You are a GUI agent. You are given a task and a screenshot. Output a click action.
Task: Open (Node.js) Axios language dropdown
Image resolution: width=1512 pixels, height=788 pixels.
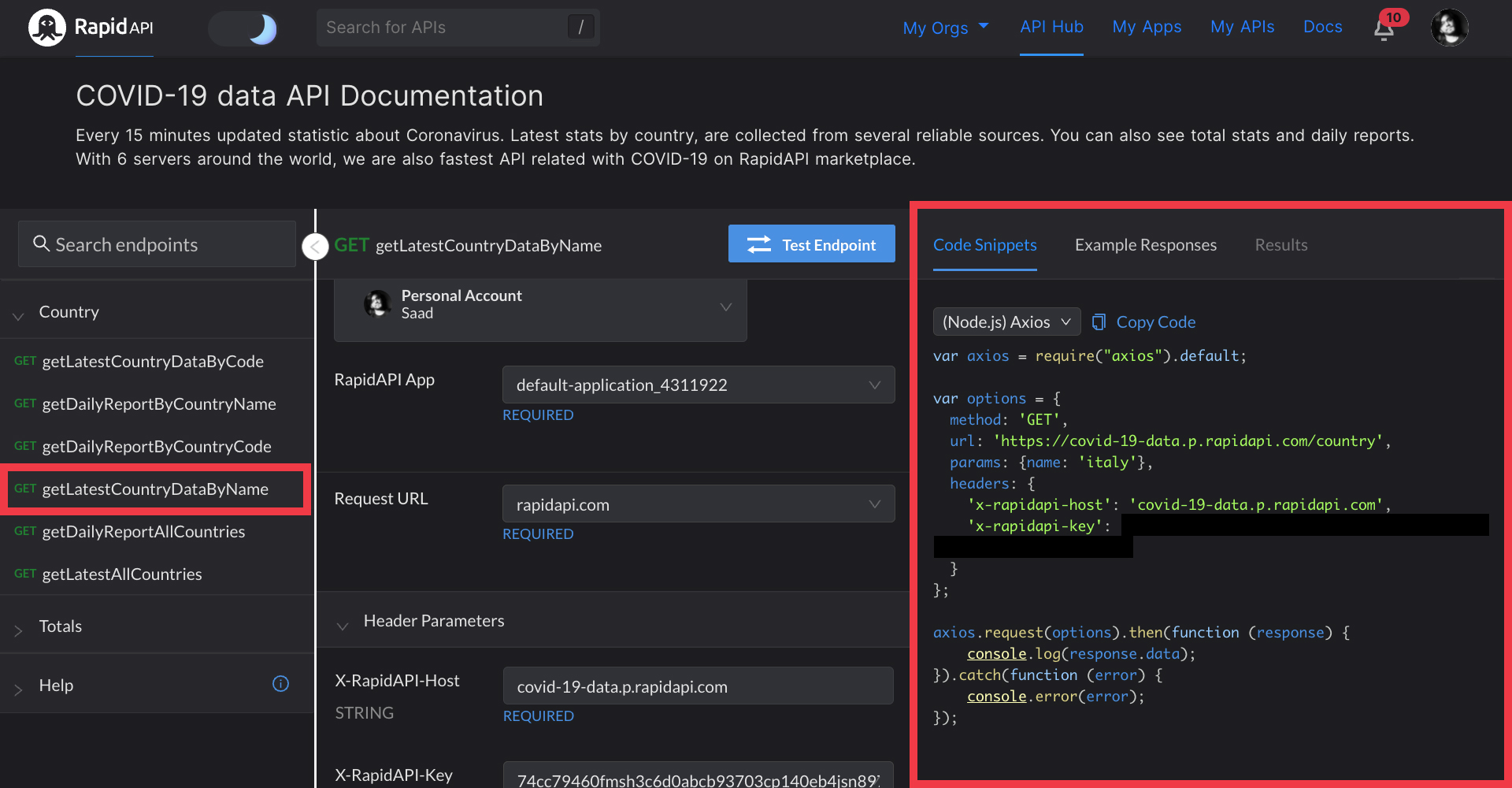point(1006,322)
